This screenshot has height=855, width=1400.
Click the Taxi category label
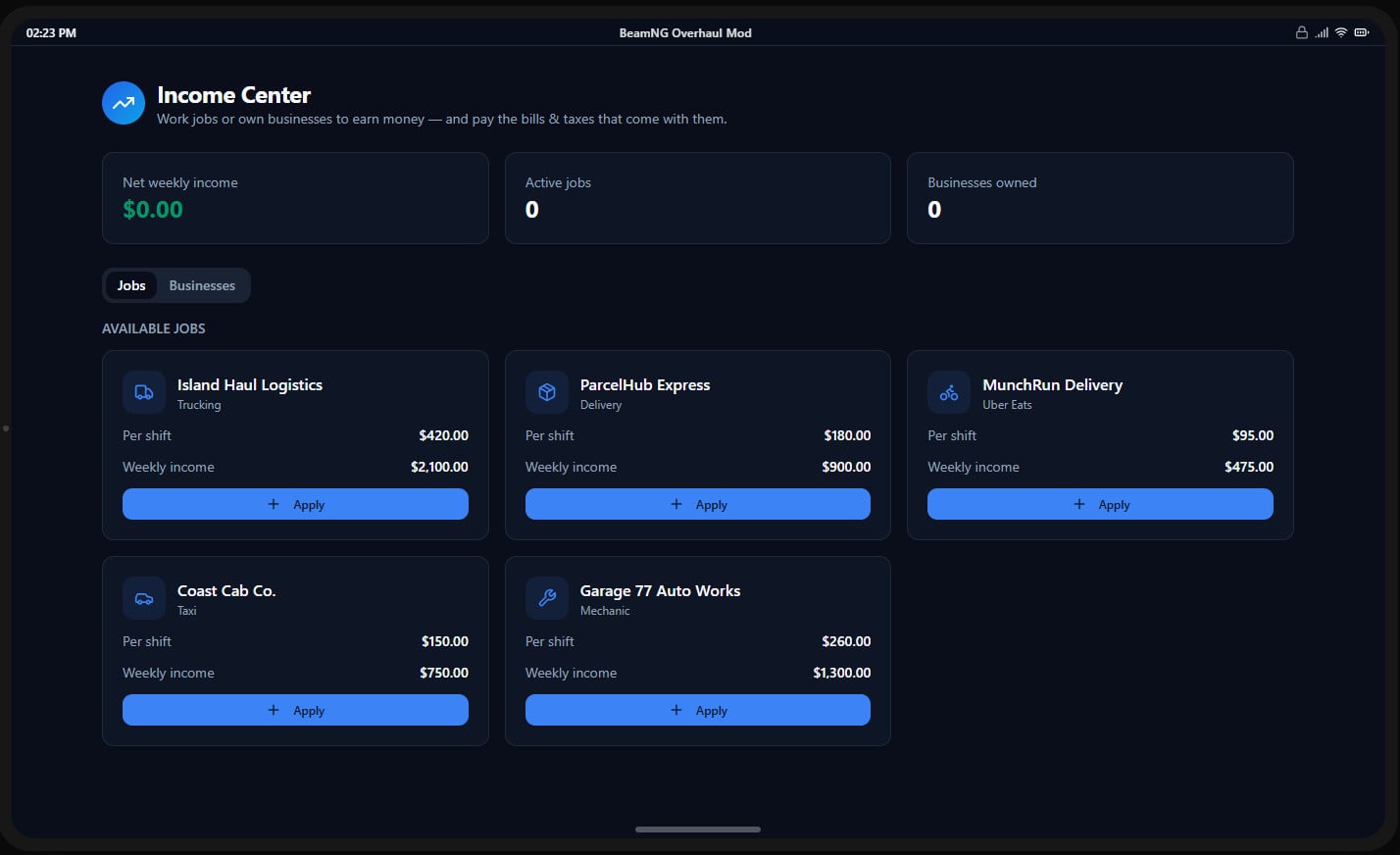point(187,611)
